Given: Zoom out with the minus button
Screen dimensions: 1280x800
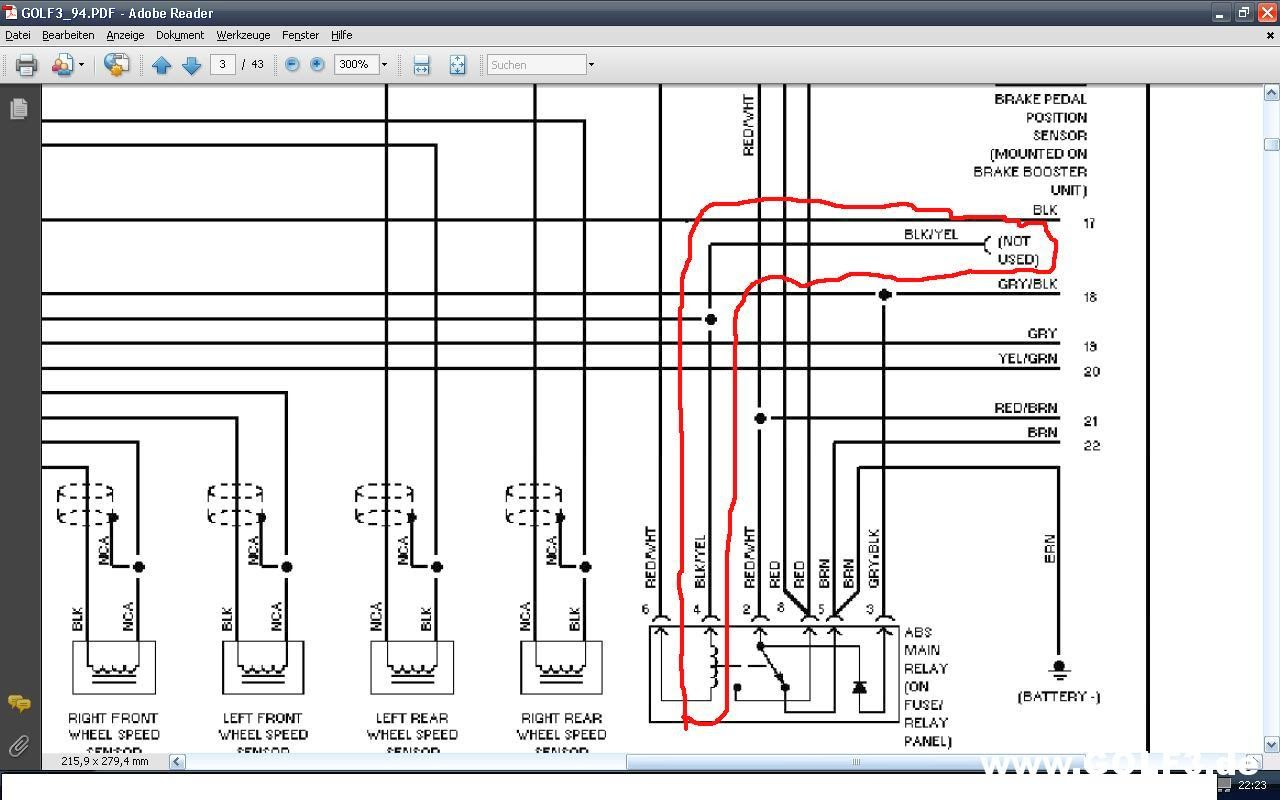Looking at the screenshot, I should 292,64.
